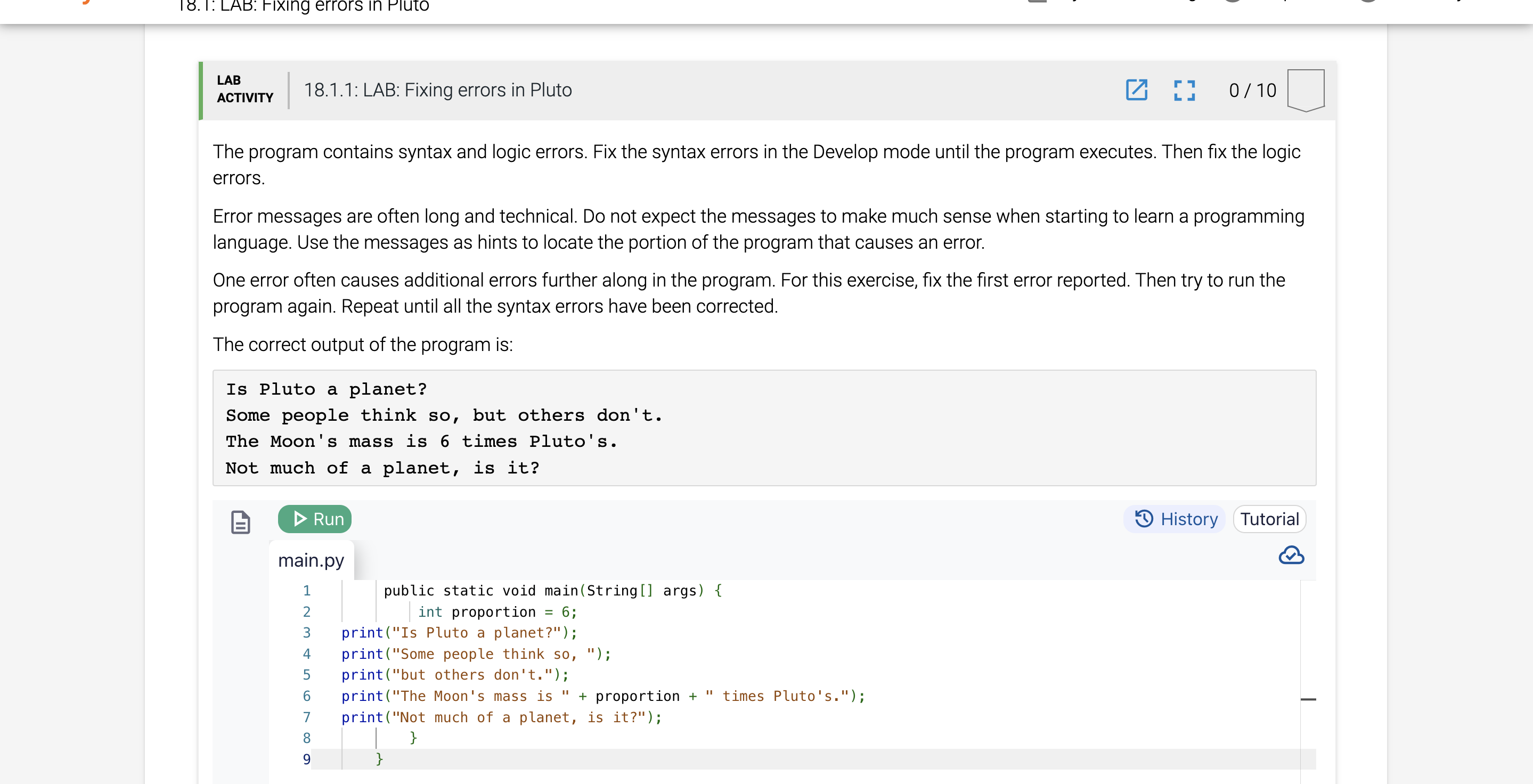Open the lab activity in a new window

click(1136, 91)
